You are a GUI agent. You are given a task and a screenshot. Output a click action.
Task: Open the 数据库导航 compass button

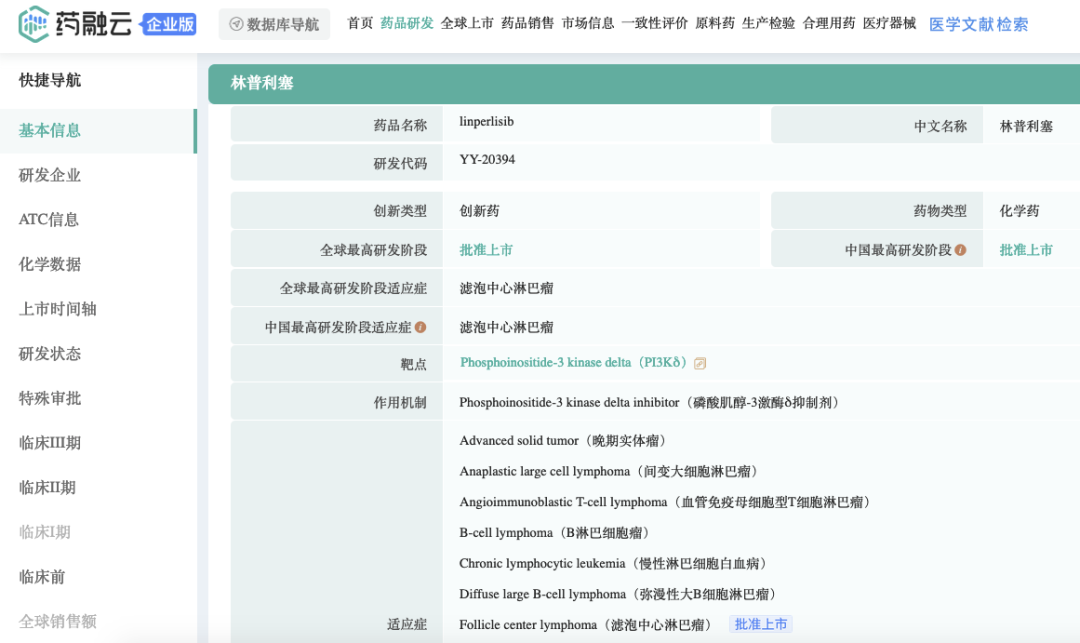click(x=274, y=24)
